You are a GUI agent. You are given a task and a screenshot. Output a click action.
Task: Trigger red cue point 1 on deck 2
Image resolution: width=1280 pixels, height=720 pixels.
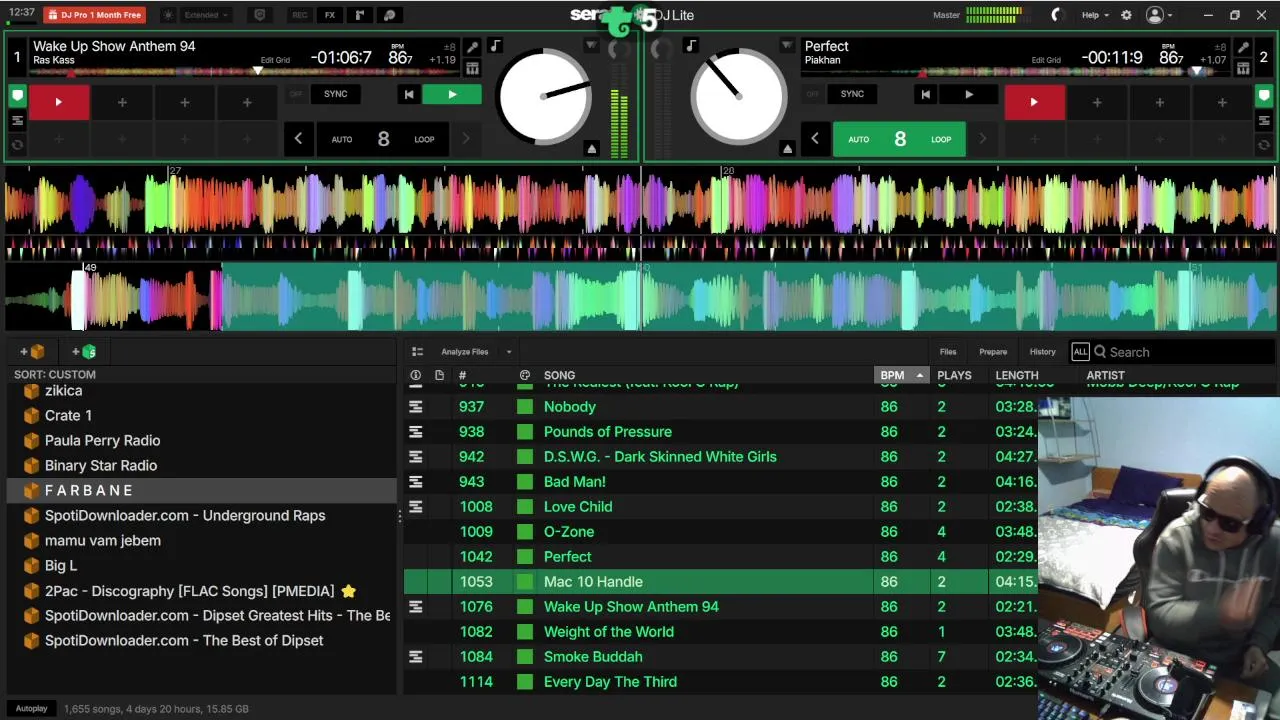tap(1034, 102)
